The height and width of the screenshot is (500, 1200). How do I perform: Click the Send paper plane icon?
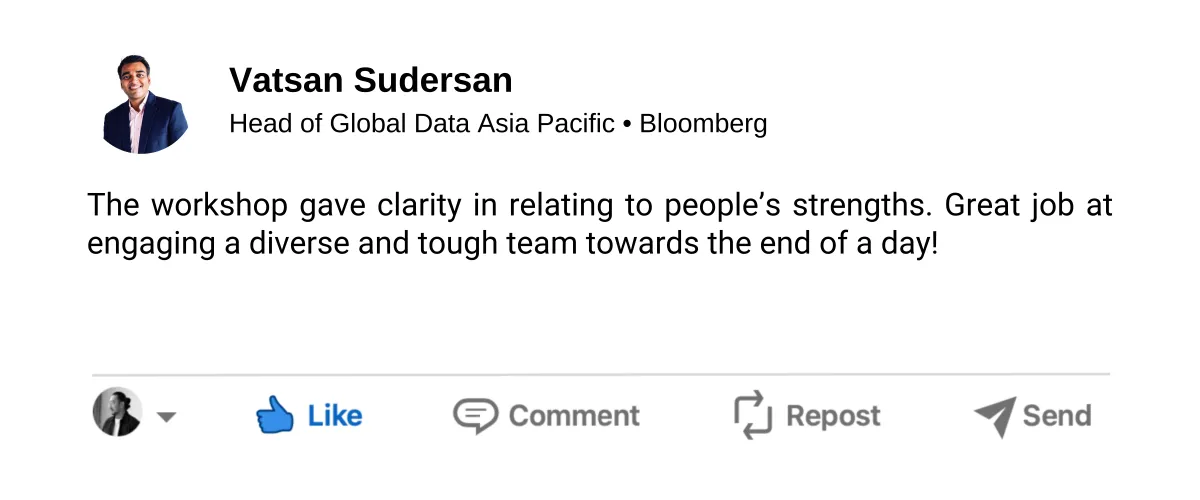995,416
